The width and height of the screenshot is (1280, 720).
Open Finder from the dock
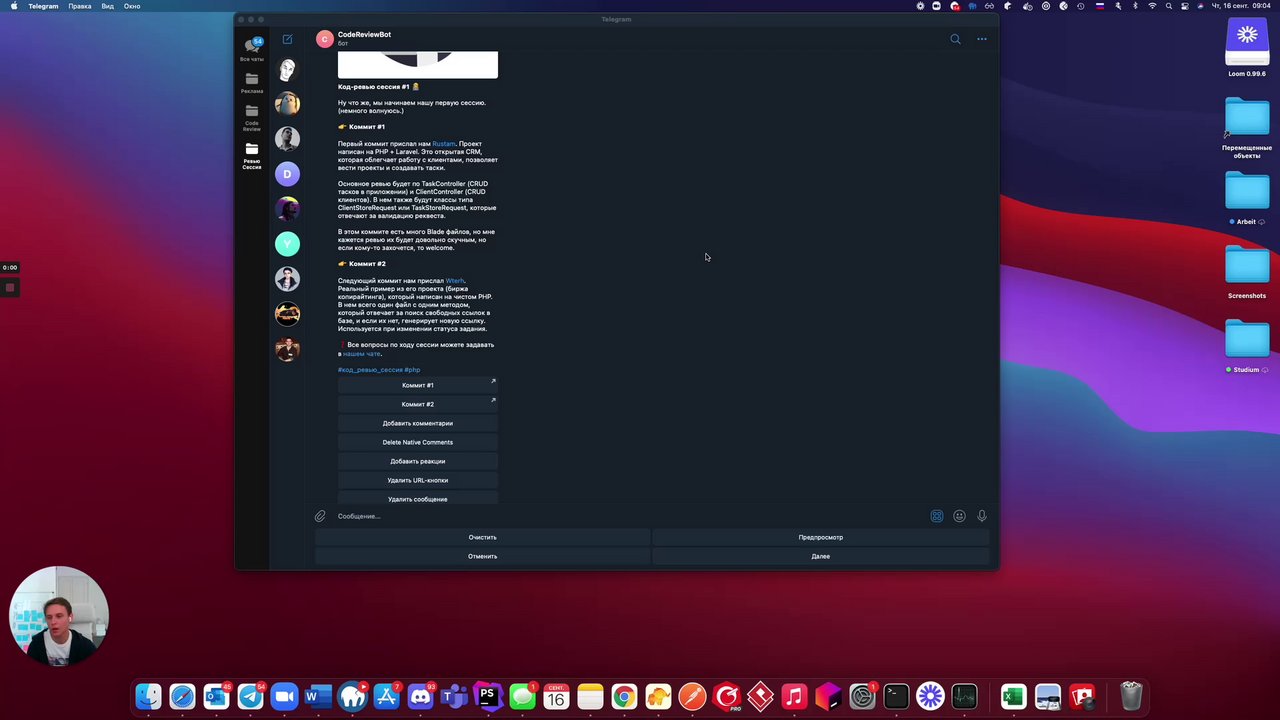148,696
